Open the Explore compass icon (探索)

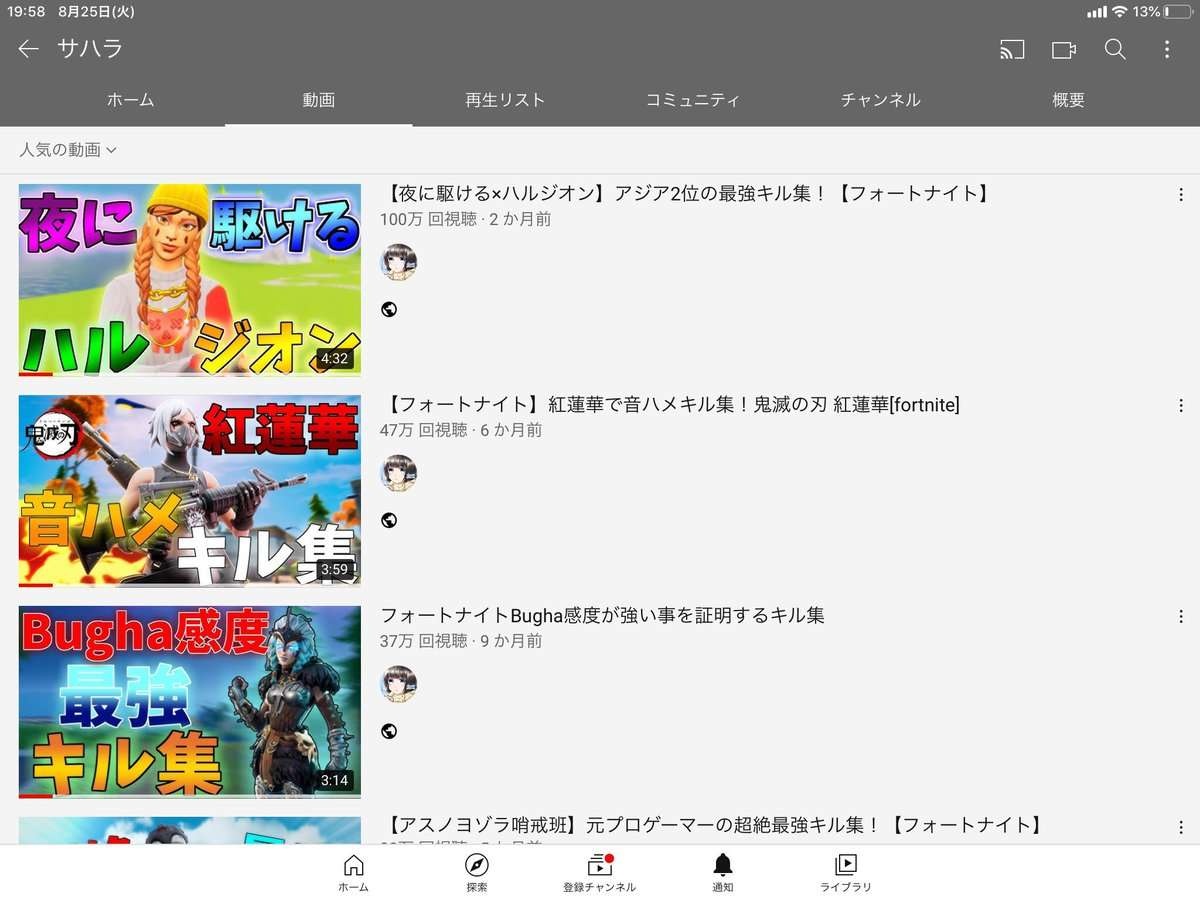coord(477,872)
